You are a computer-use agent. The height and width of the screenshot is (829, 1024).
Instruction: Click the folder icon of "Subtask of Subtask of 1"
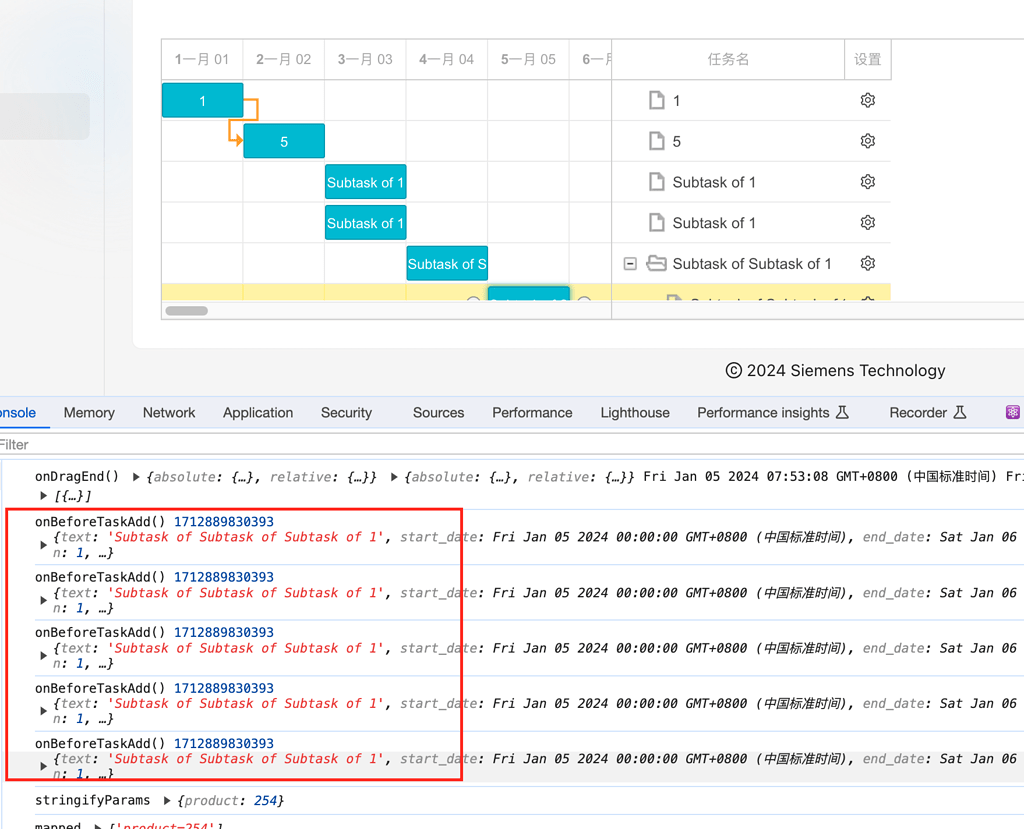[x=656, y=263]
